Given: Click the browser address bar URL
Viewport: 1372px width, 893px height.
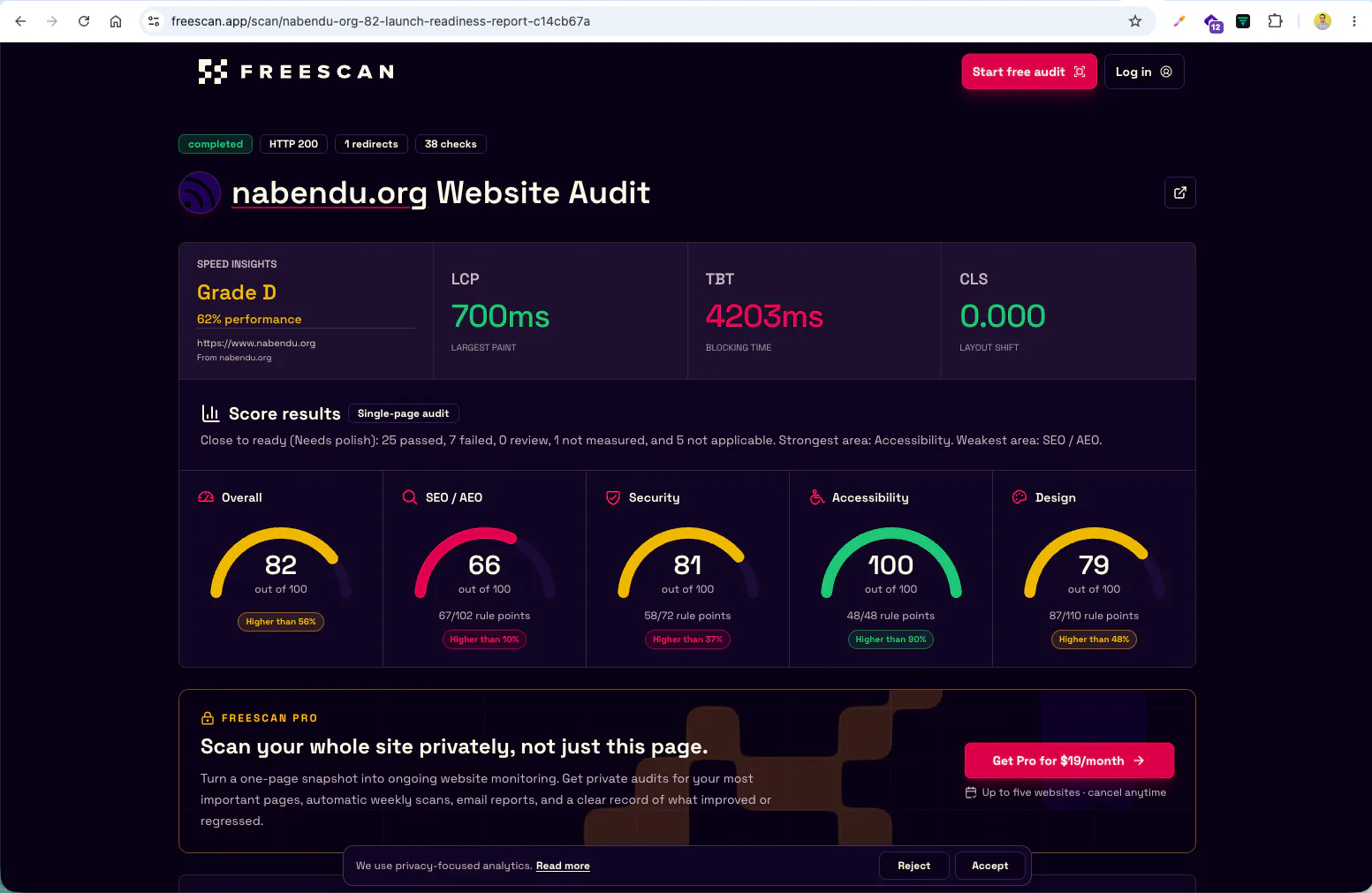Looking at the screenshot, I should point(381,21).
